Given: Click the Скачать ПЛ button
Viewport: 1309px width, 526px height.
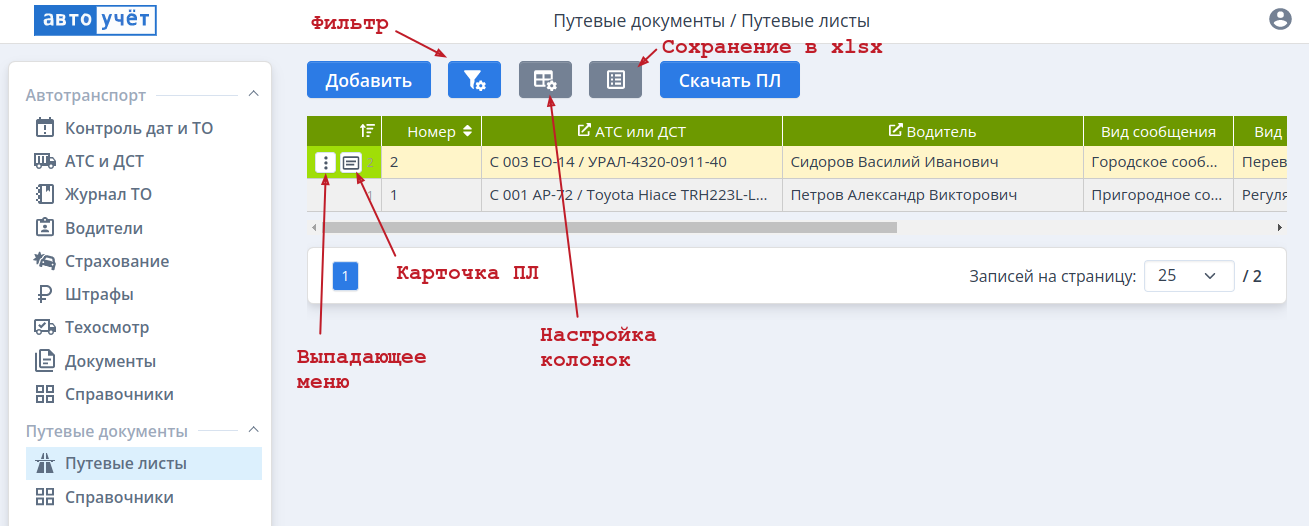Looking at the screenshot, I should 730,80.
